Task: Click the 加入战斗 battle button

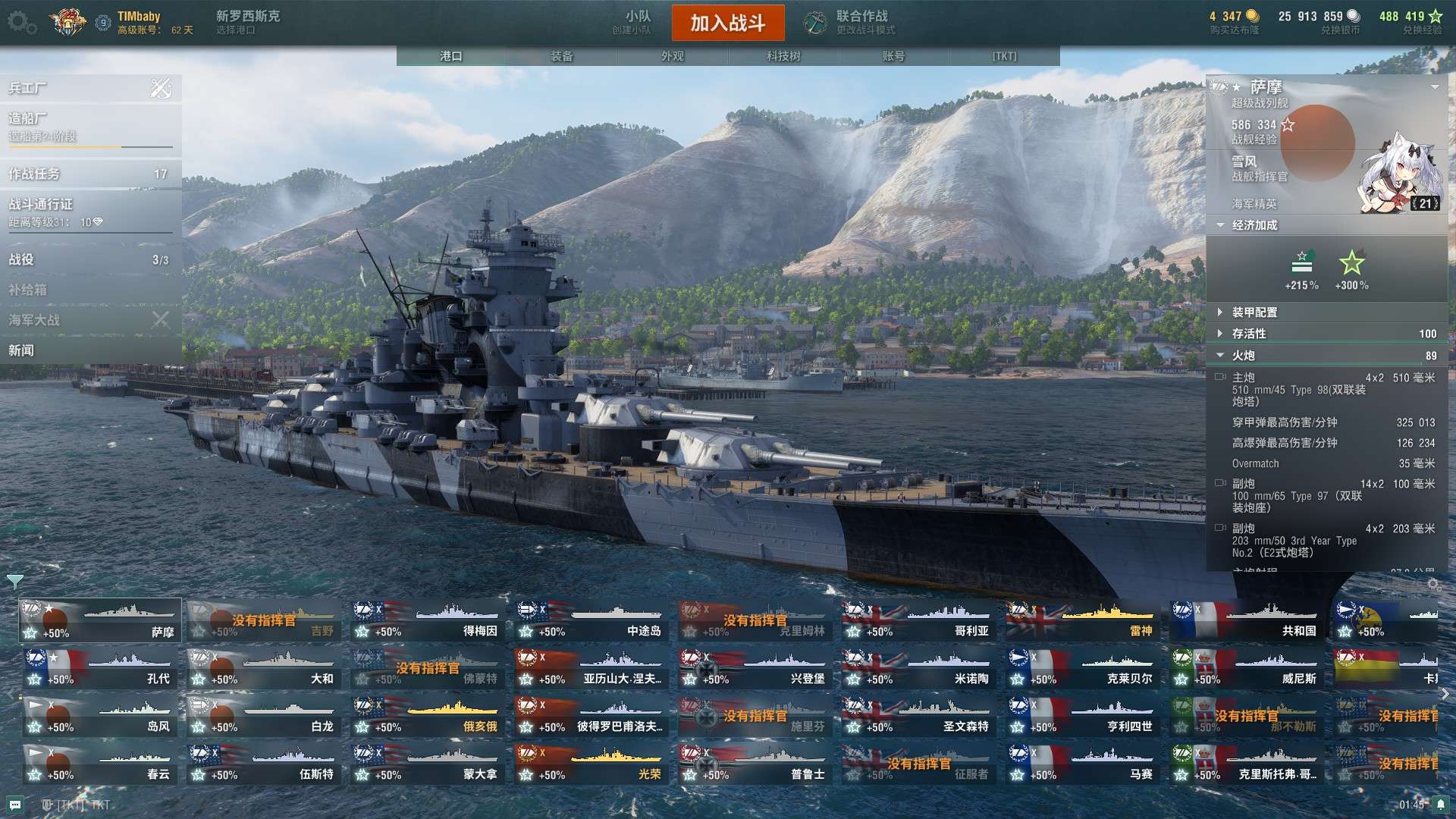Action: [x=728, y=23]
